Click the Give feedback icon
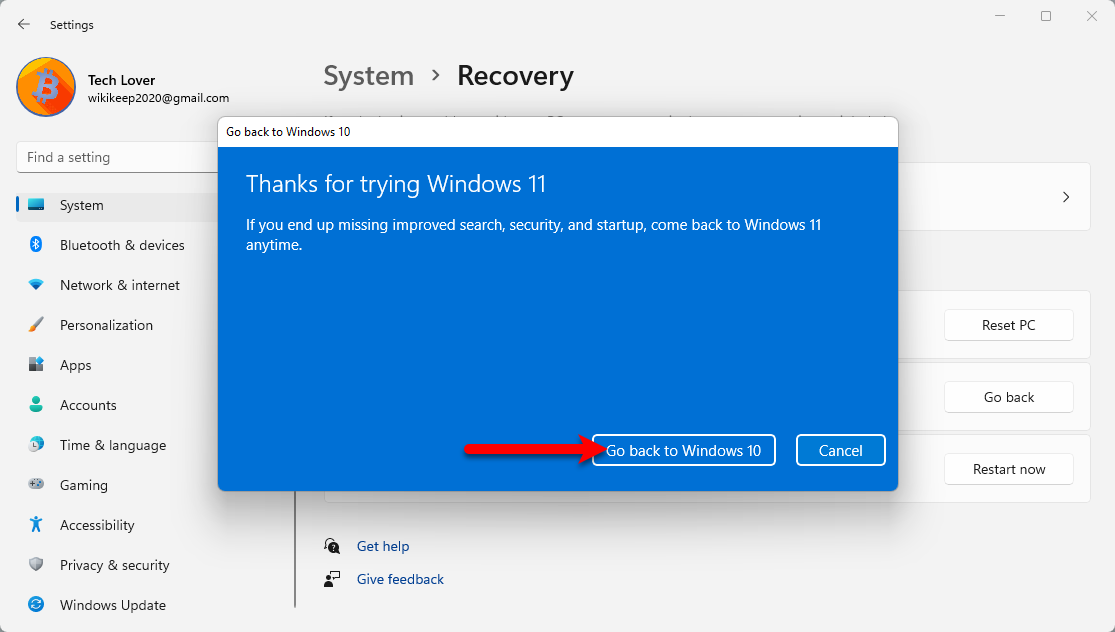 tap(332, 579)
